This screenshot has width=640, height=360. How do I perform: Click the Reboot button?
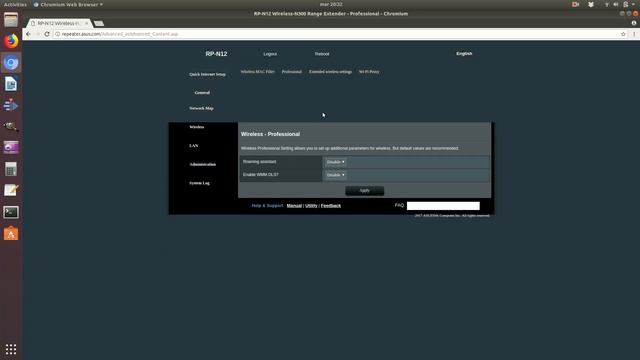[322, 54]
